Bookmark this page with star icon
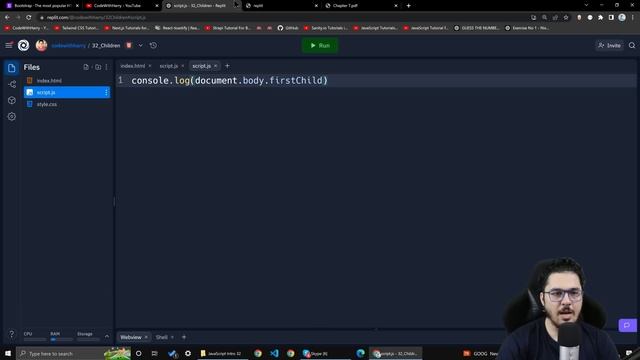Screen dimensions: 640x360 pyautogui.click(x=566, y=17)
